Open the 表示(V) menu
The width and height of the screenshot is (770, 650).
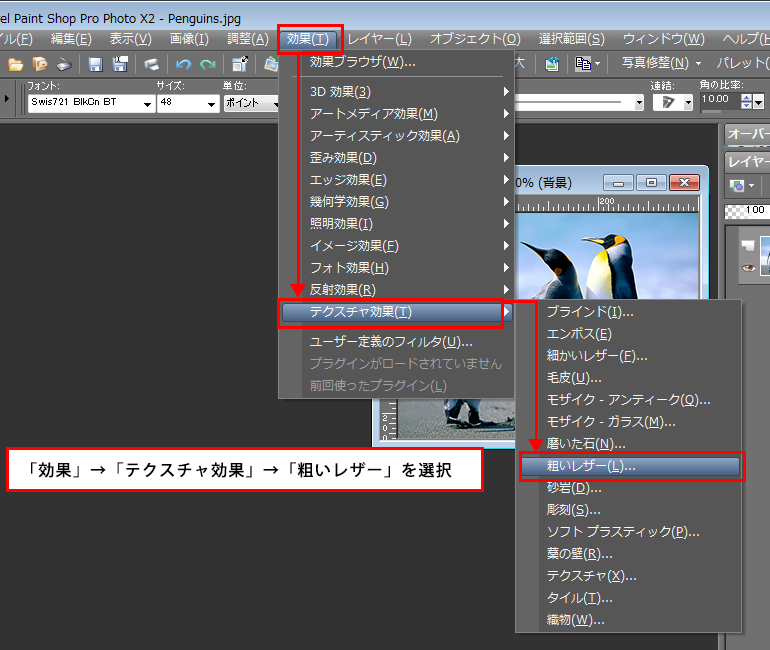click(131, 39)
